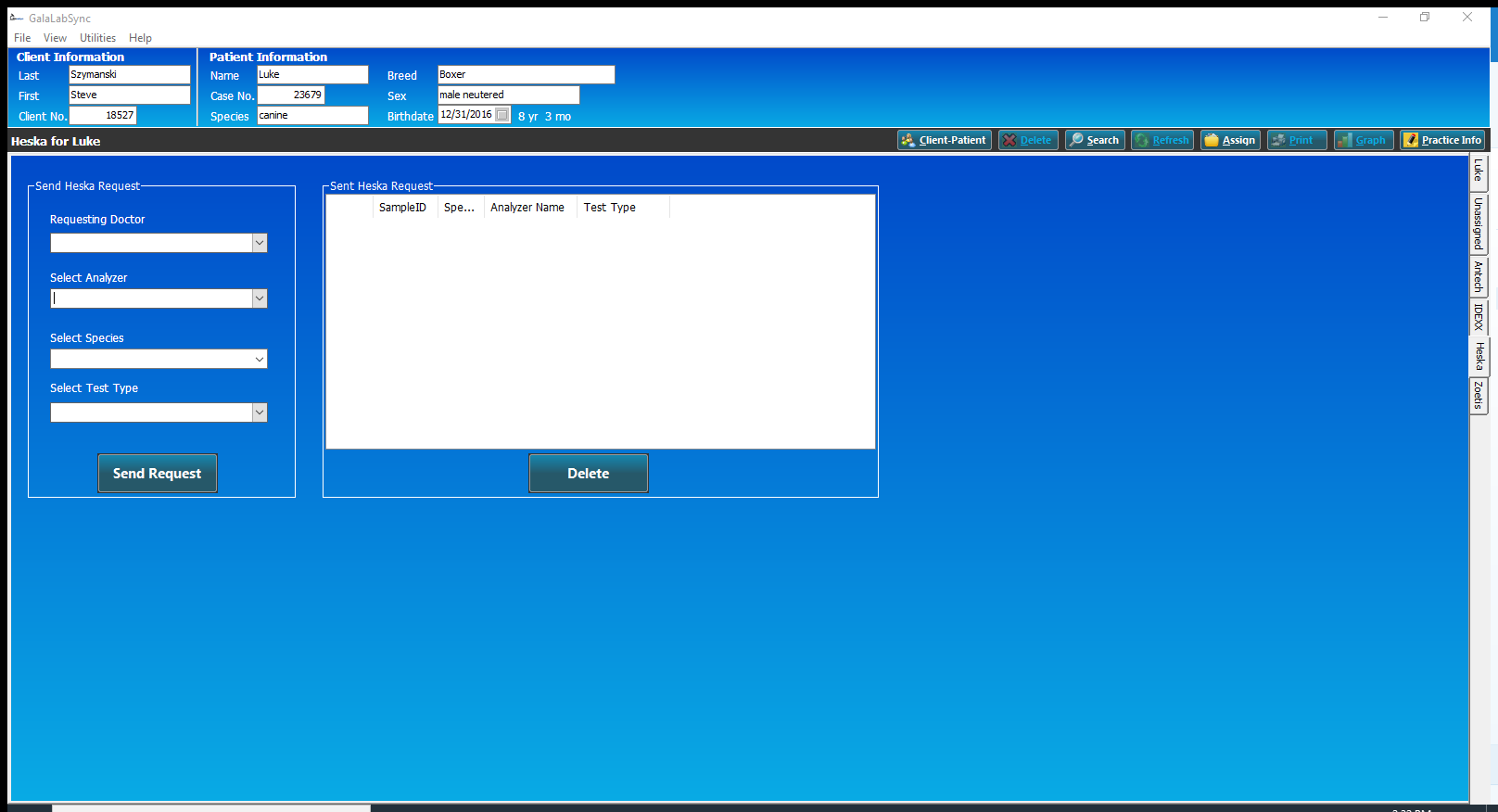The width and height of the screenshot is (1498, 812).
Task: Click the Refresh toolbar button
Action: 1162,140
